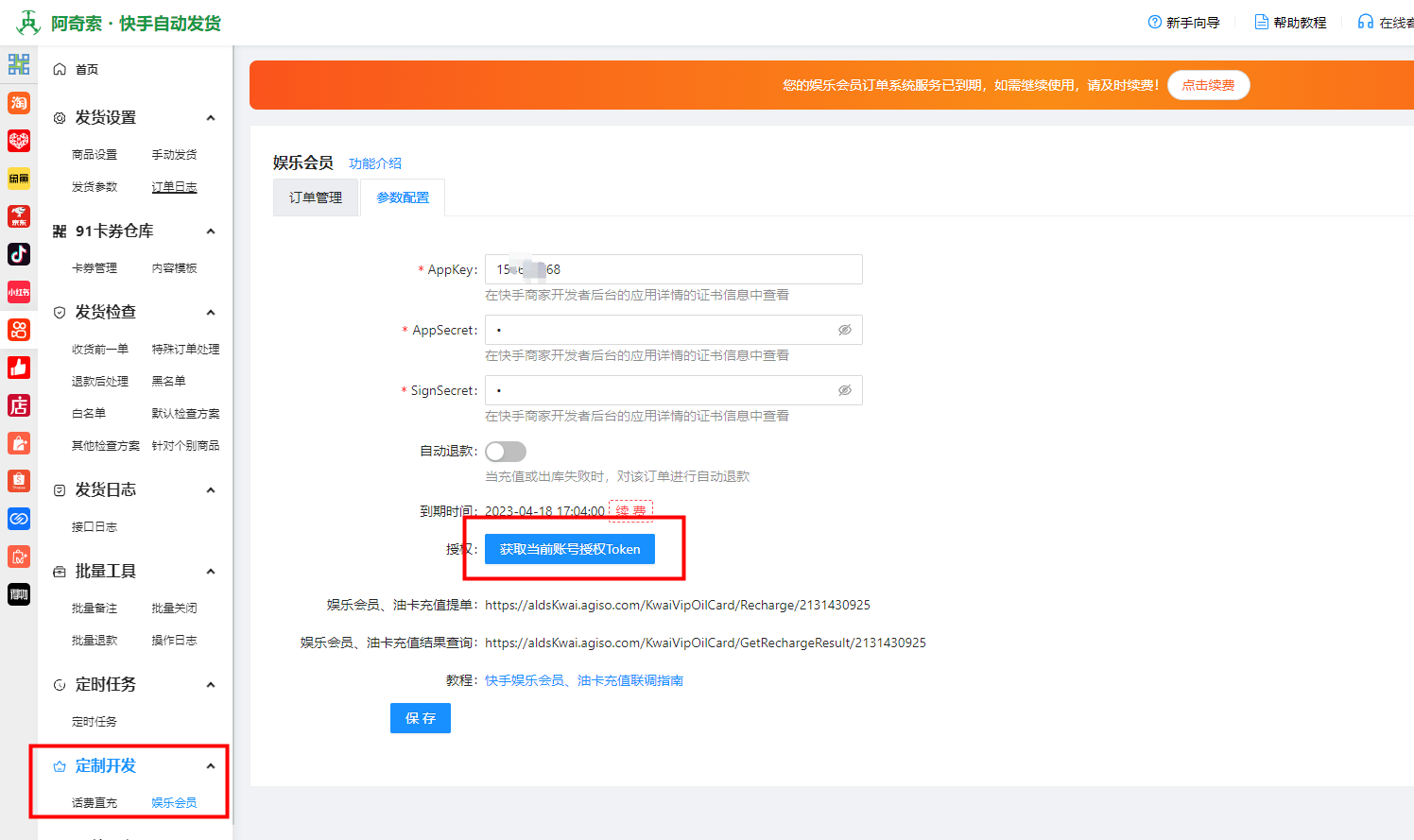This screenshot has height=840, width=1414.
Task: Collapse the 定制开发 section chevron
Action: pos(211,766)
